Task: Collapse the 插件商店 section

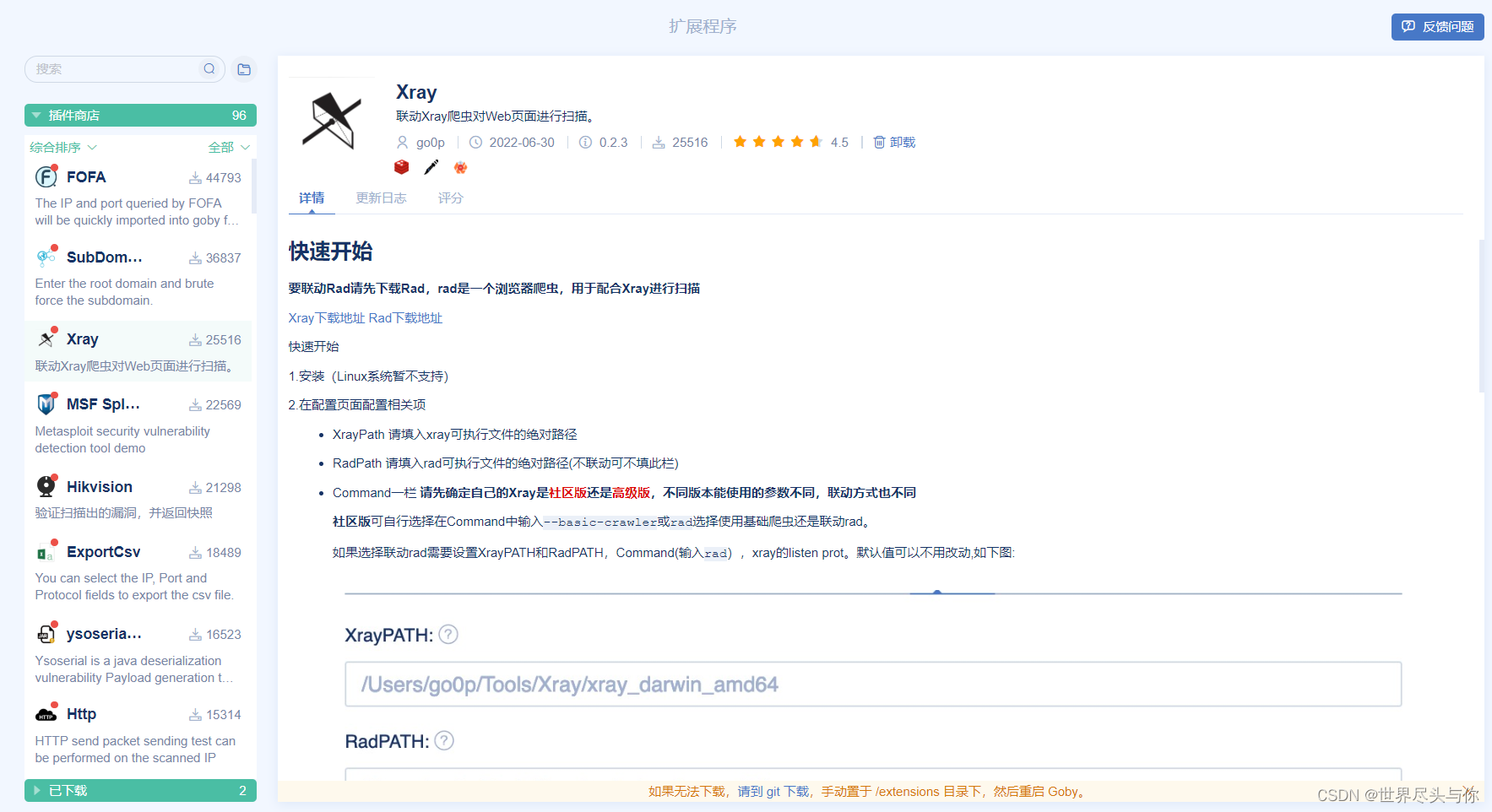Action: [x=35, y=115]
